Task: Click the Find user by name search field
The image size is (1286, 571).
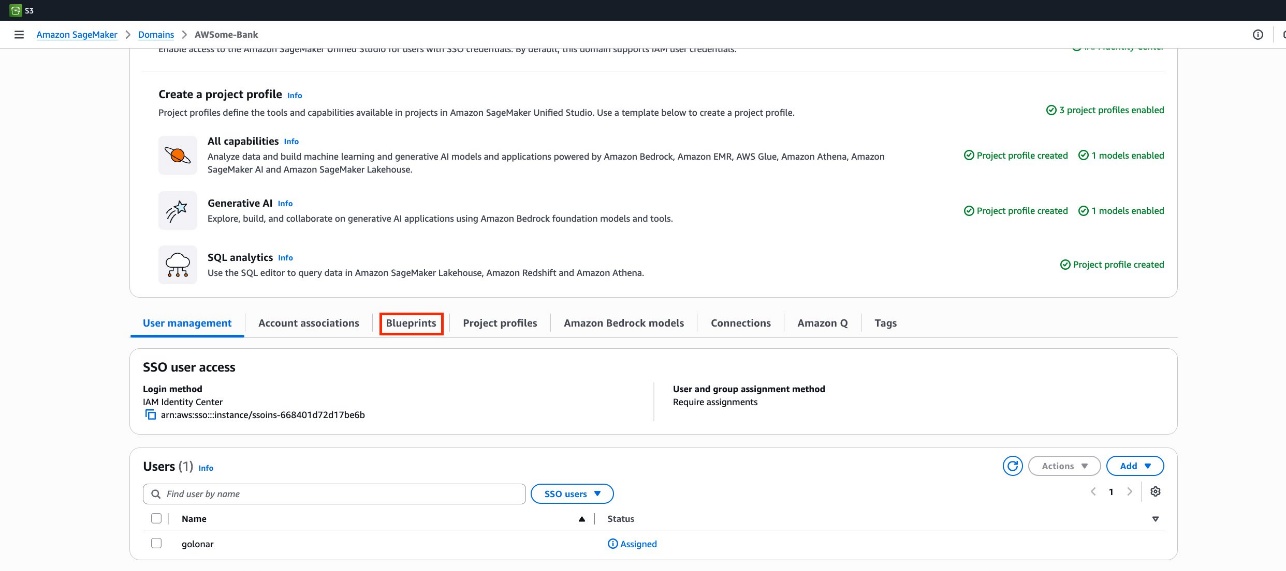Action: [334, 494]
